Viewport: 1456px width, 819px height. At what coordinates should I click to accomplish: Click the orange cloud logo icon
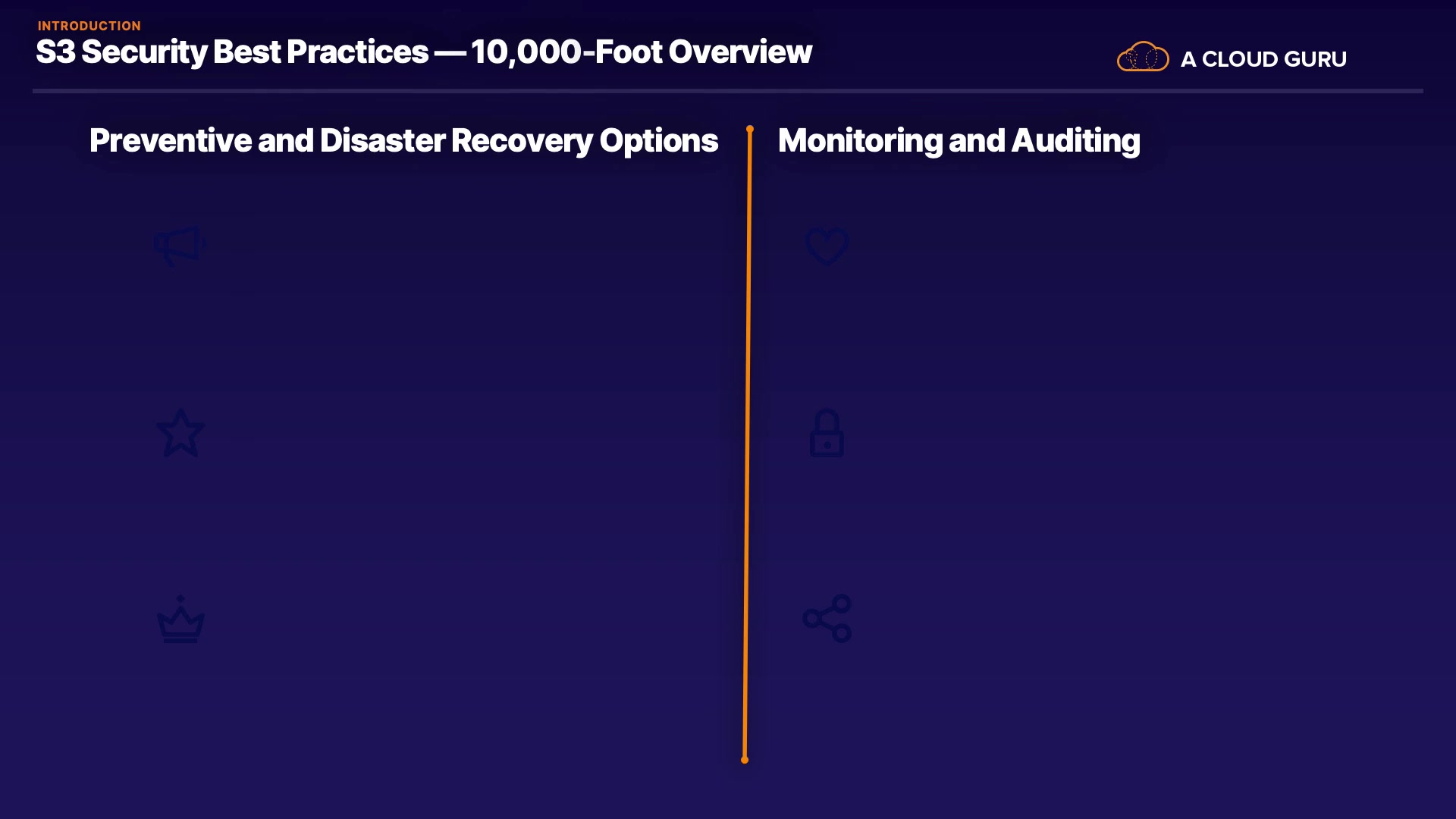tap(1143, 57)
